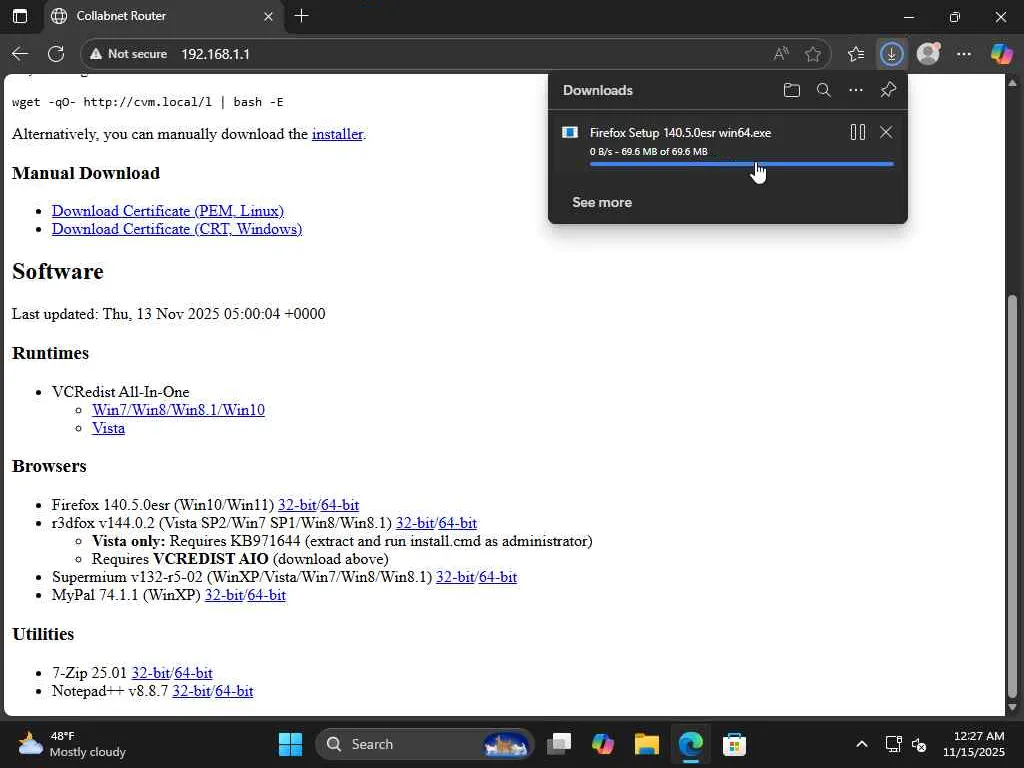
Task: Click the Last updated timestamp text
Action: pyautogui.click(x=168, y=314)
